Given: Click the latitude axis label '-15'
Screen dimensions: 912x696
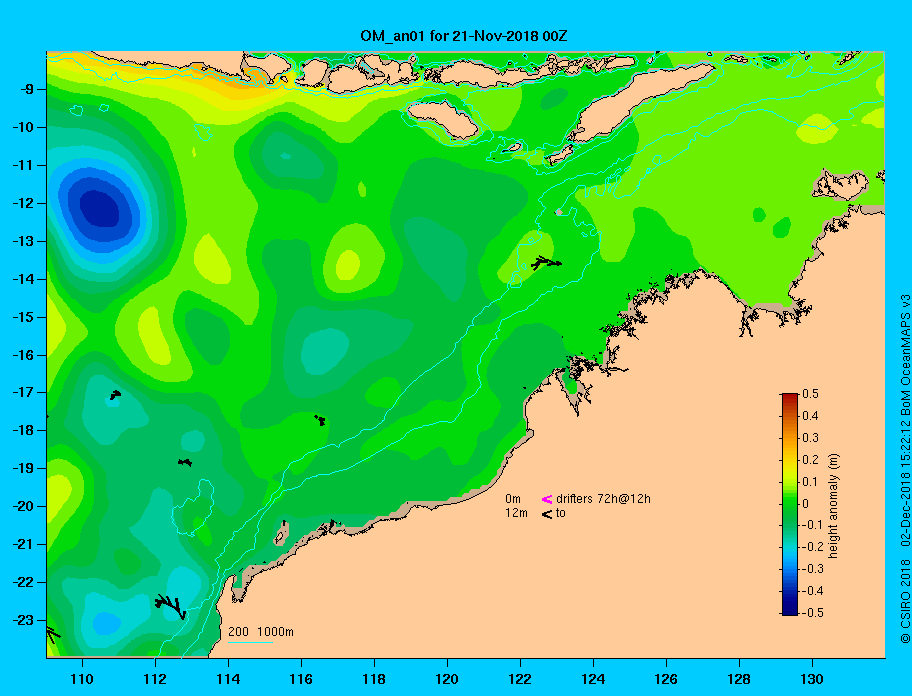Looking at the screenshot, I should pos(23,317).
